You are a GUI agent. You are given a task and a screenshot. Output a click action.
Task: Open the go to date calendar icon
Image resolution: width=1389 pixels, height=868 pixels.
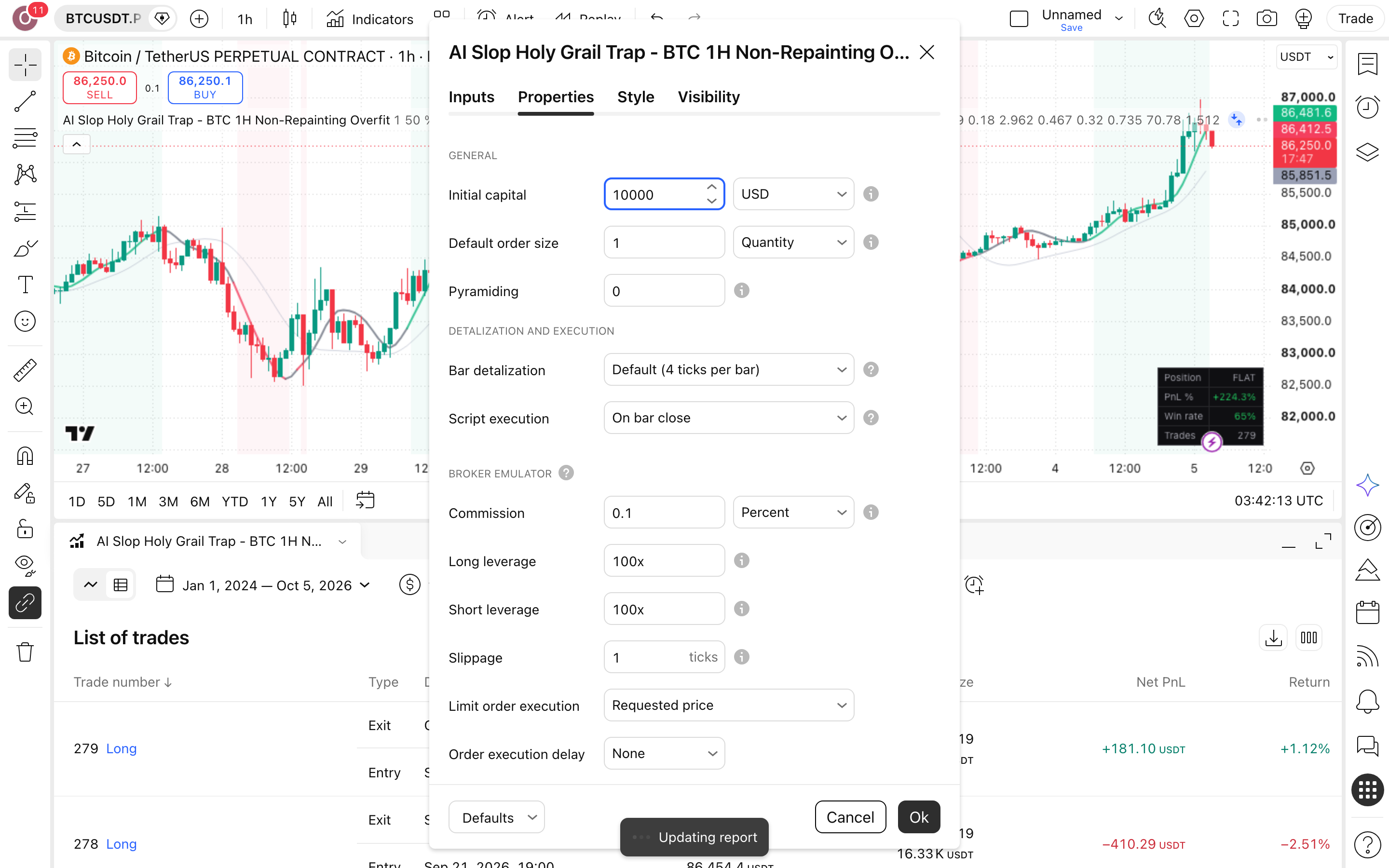[365, 501]
